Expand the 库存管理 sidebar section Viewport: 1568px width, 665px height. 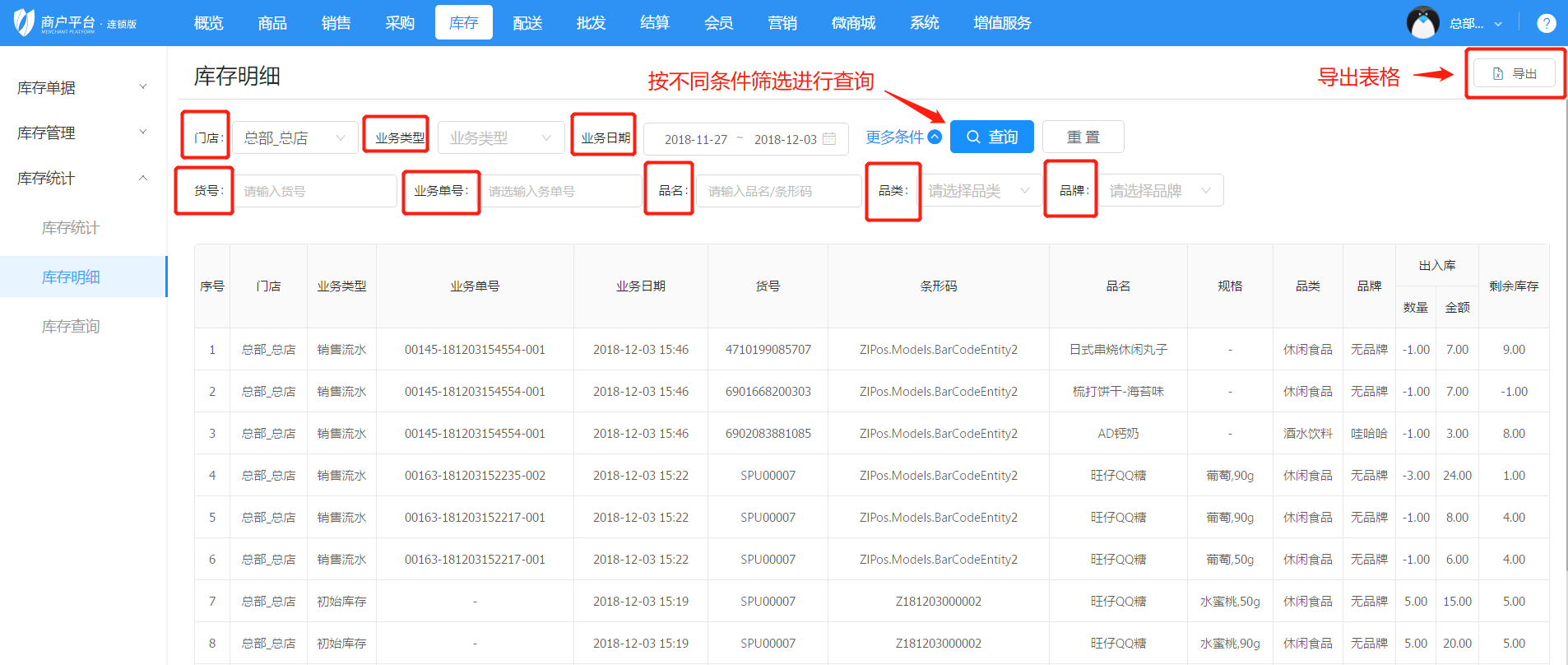pyautogui.click(x=82, y=133)
